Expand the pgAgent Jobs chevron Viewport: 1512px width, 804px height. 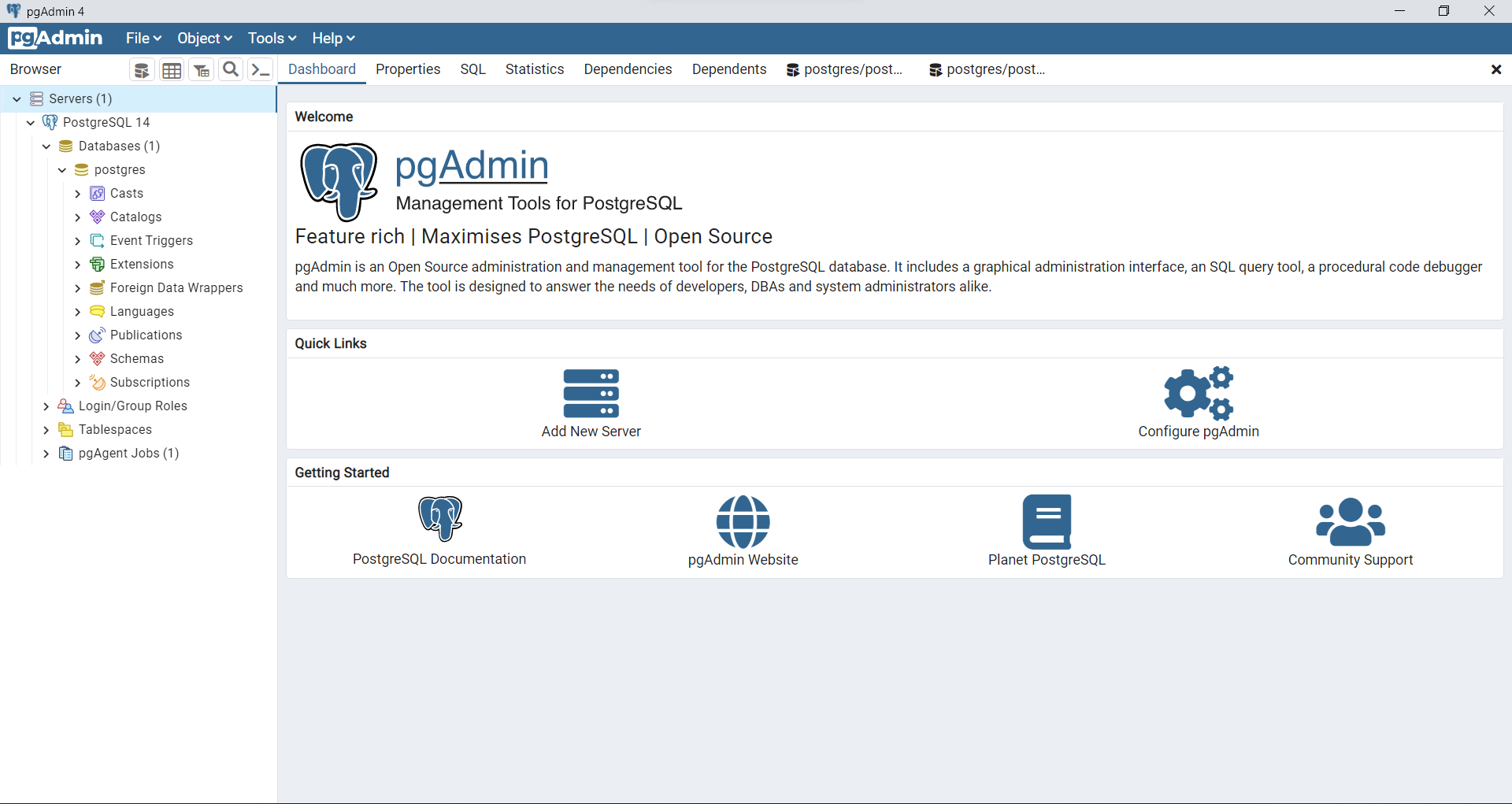click(x=46, y=454)
